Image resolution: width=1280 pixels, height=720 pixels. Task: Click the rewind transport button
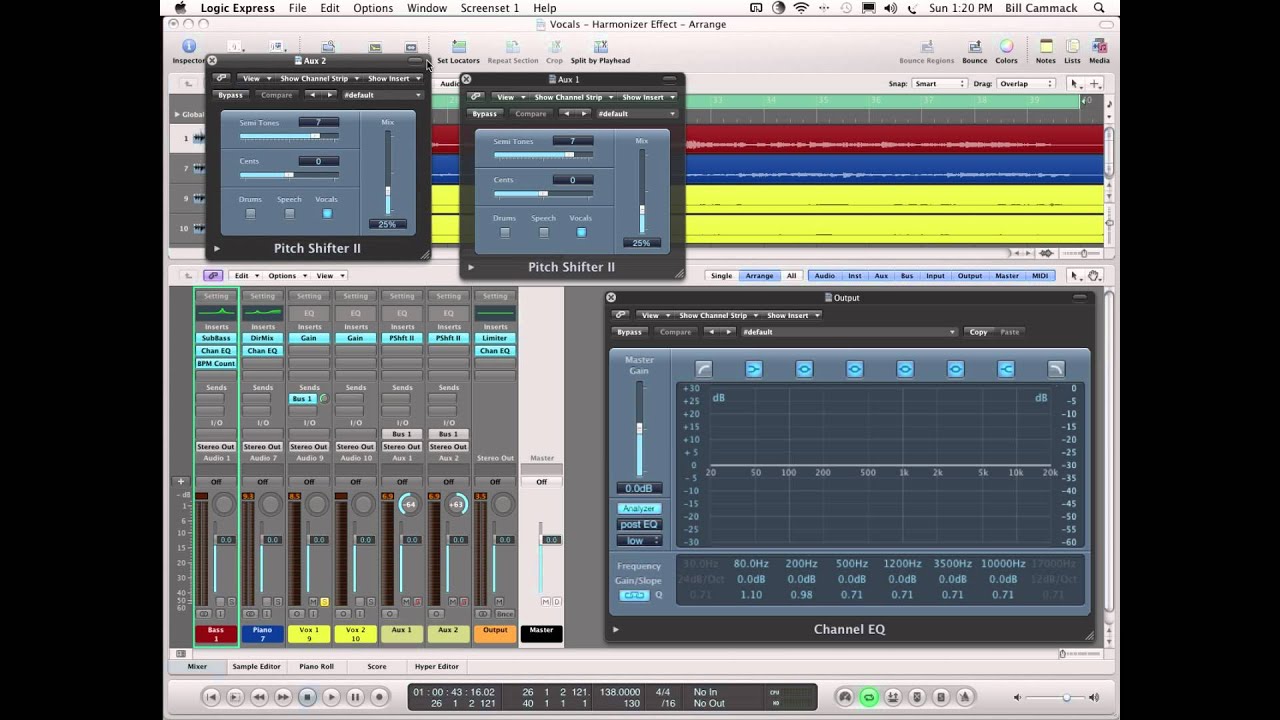(x=259, y=697)
